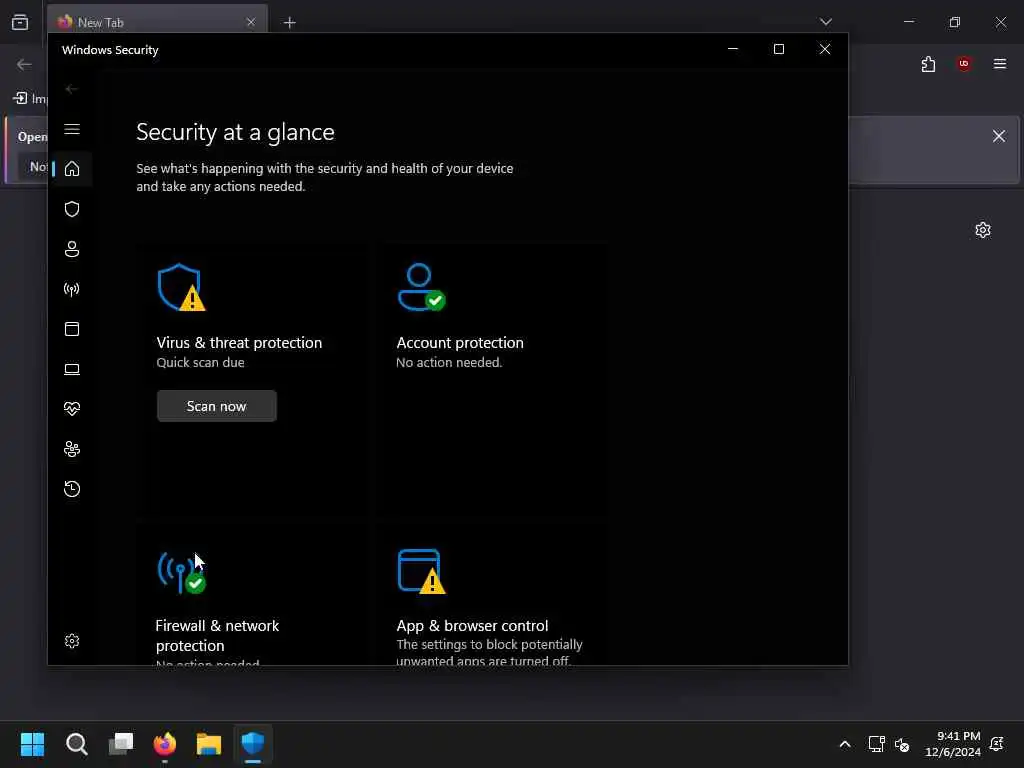The width and height of the screenshot is (1024, 768).
Task: Open Firewall & network antenna icon in the sidebar
Action: point(72,289)
